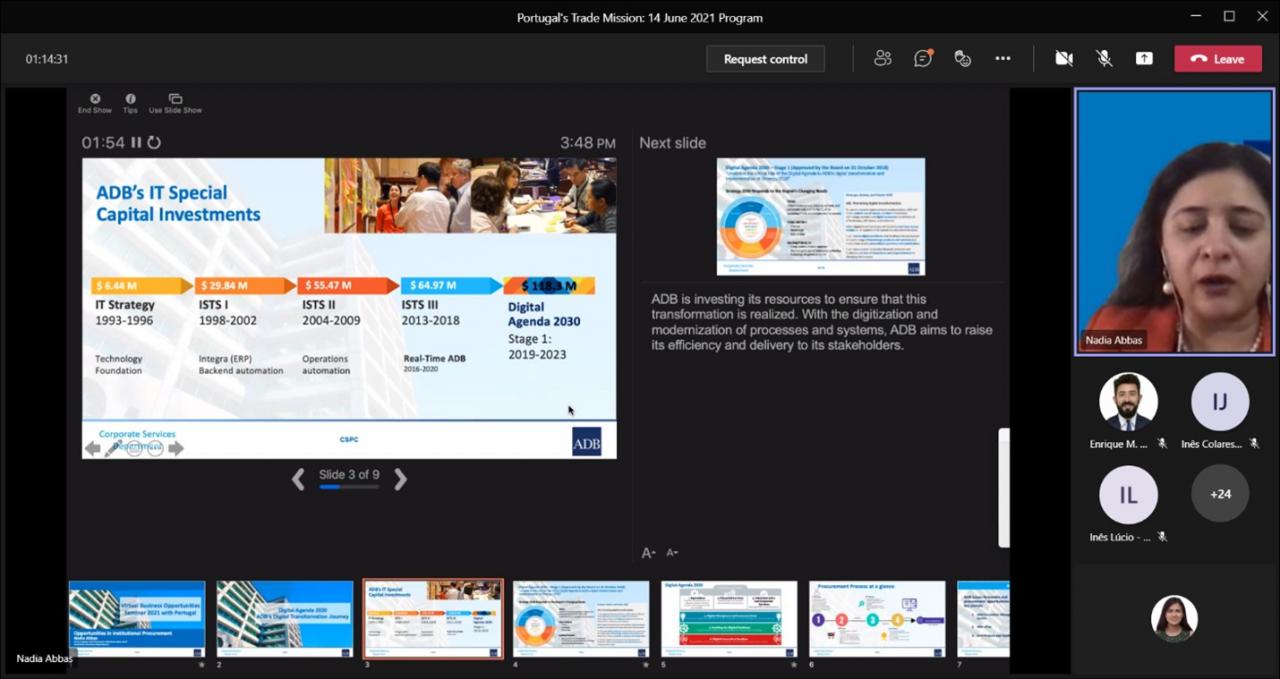Image resolution: width=1280 pixels, height=679 pixels.
Task: Select slide 6 thumbnail in filmstrip
Action: tap(877, 619)
